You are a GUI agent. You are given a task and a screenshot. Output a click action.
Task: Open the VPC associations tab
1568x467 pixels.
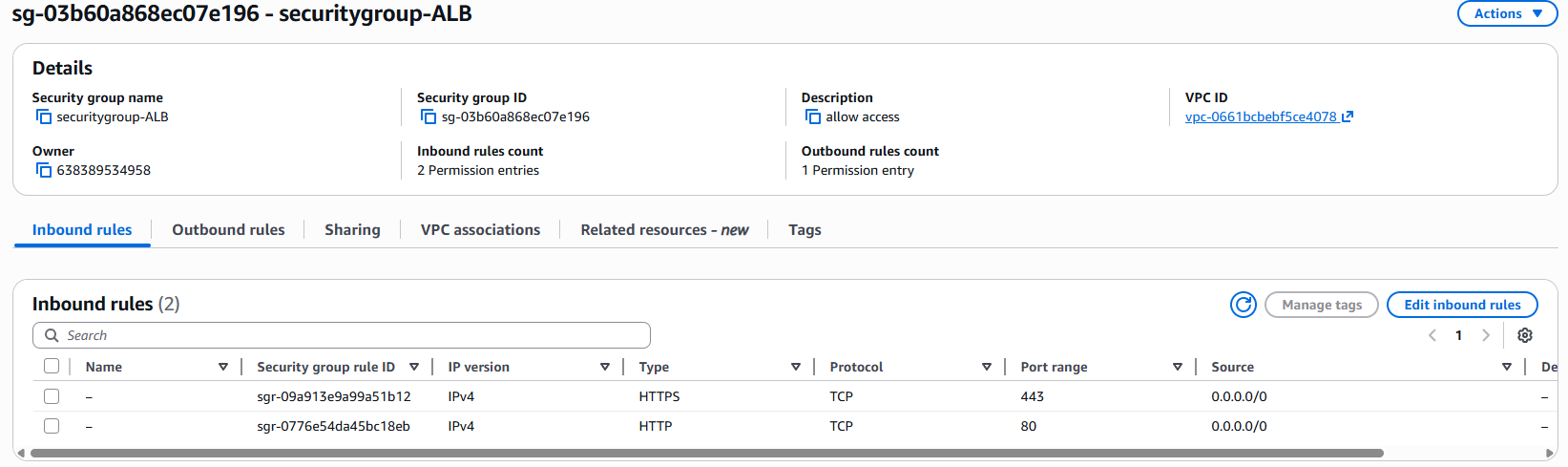[480, 230]
